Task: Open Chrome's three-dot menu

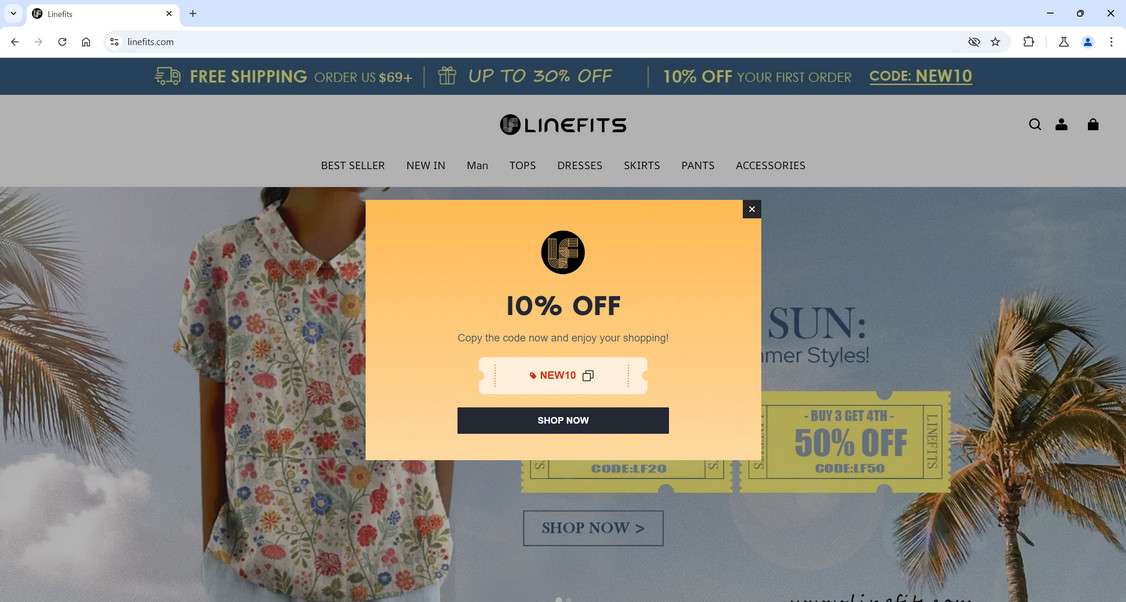Action: click(1111, 42)
